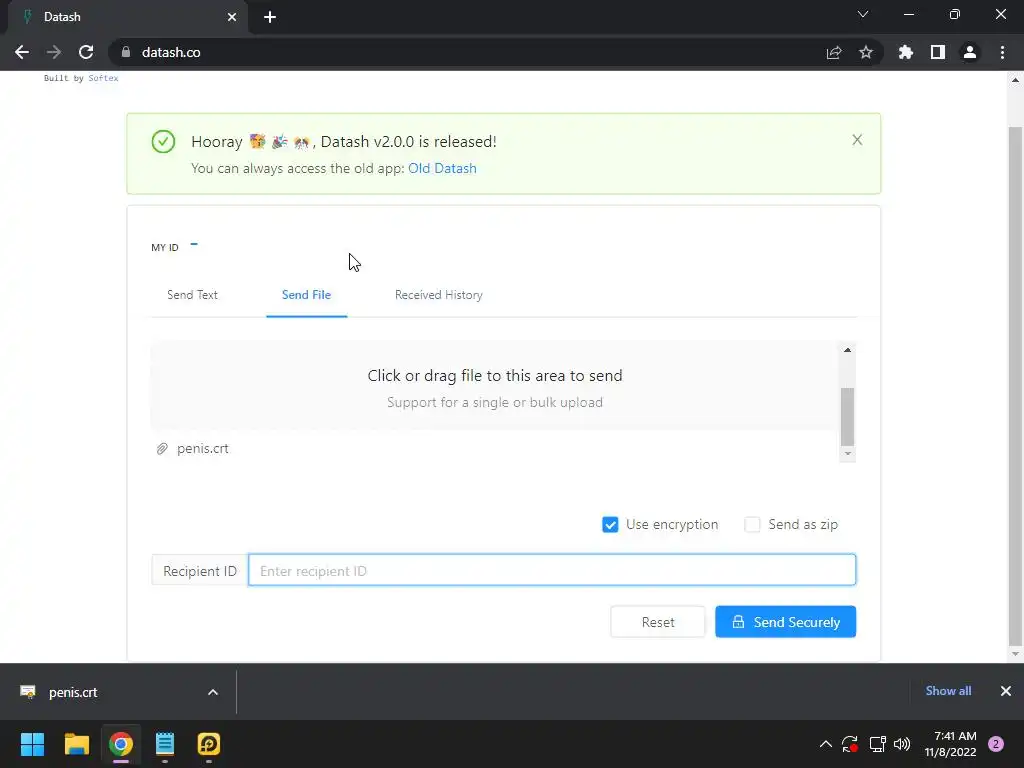Viewport: 1024px width, 768px height.
Task: Open a new browser tab
Action: 270,17
